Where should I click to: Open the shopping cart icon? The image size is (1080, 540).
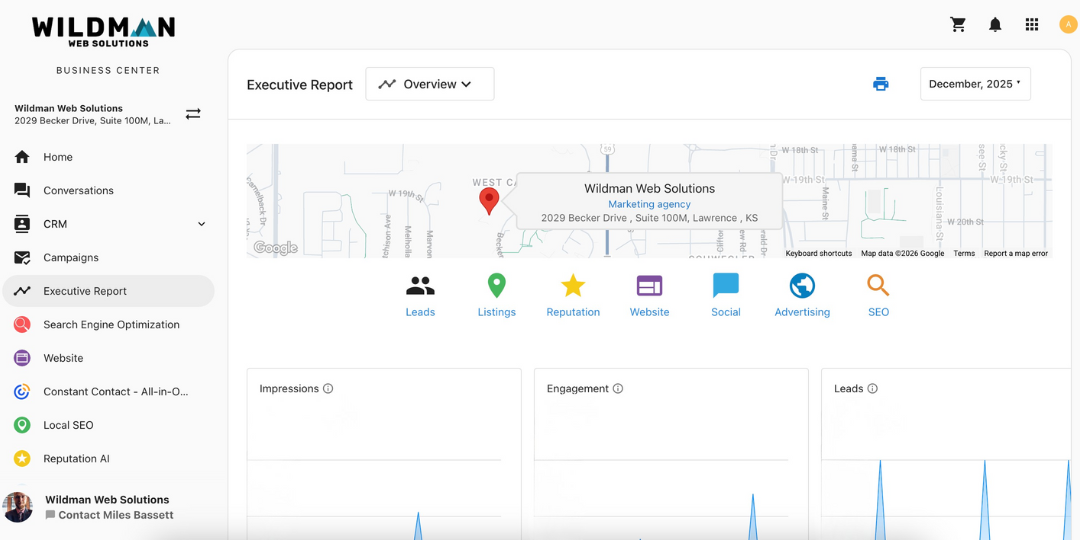tap(958, 25)
